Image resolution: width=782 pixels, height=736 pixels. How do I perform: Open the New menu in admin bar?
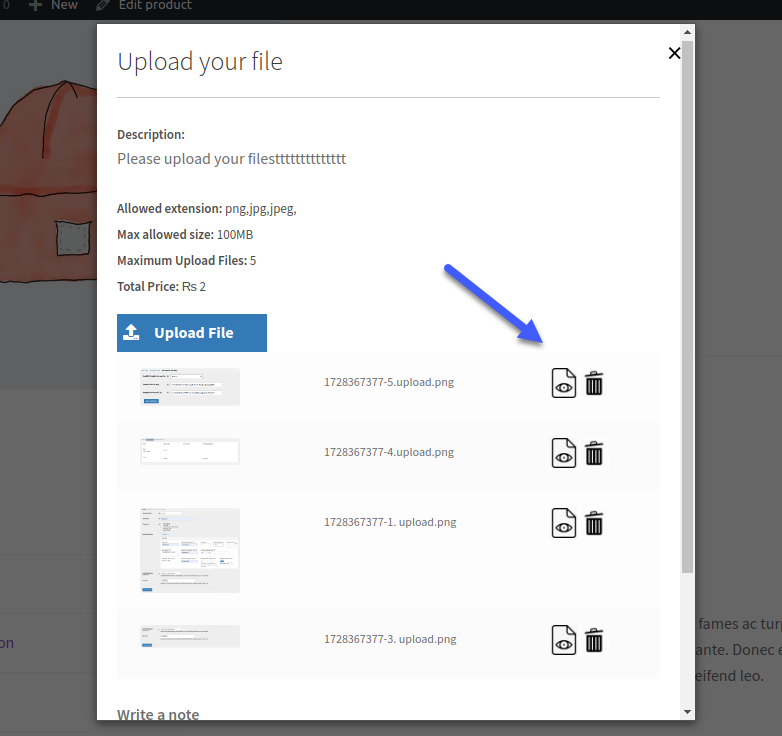coord(53,5)
